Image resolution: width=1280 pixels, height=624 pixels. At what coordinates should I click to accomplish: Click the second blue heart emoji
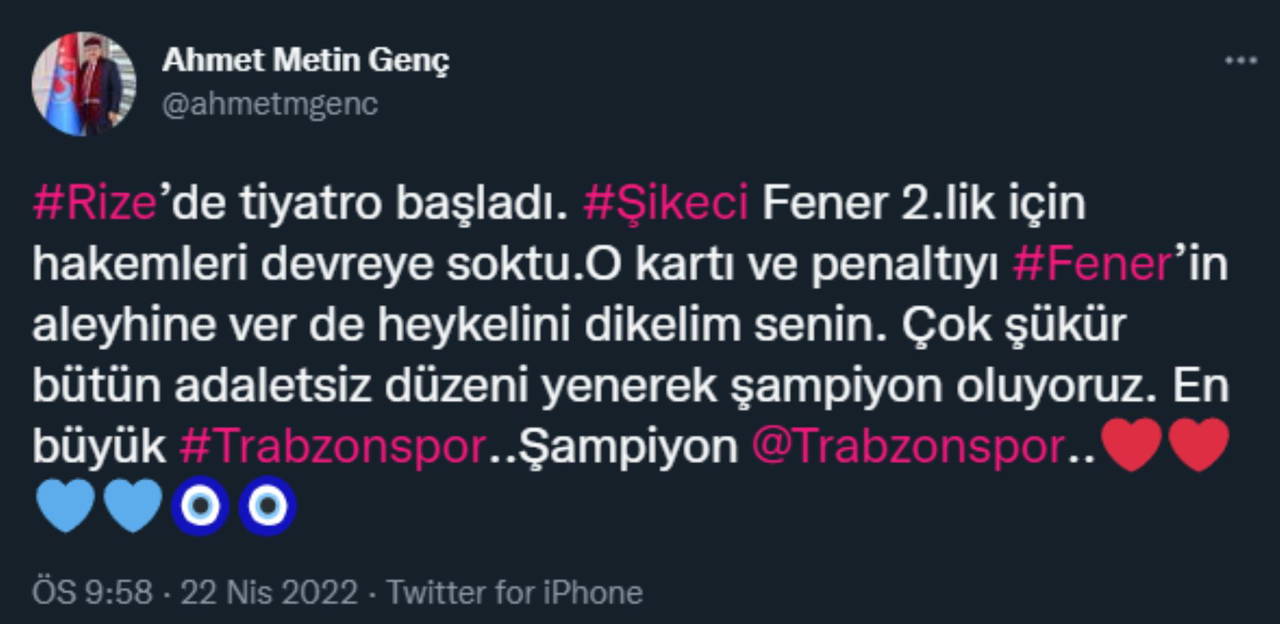tap(133, 506)
